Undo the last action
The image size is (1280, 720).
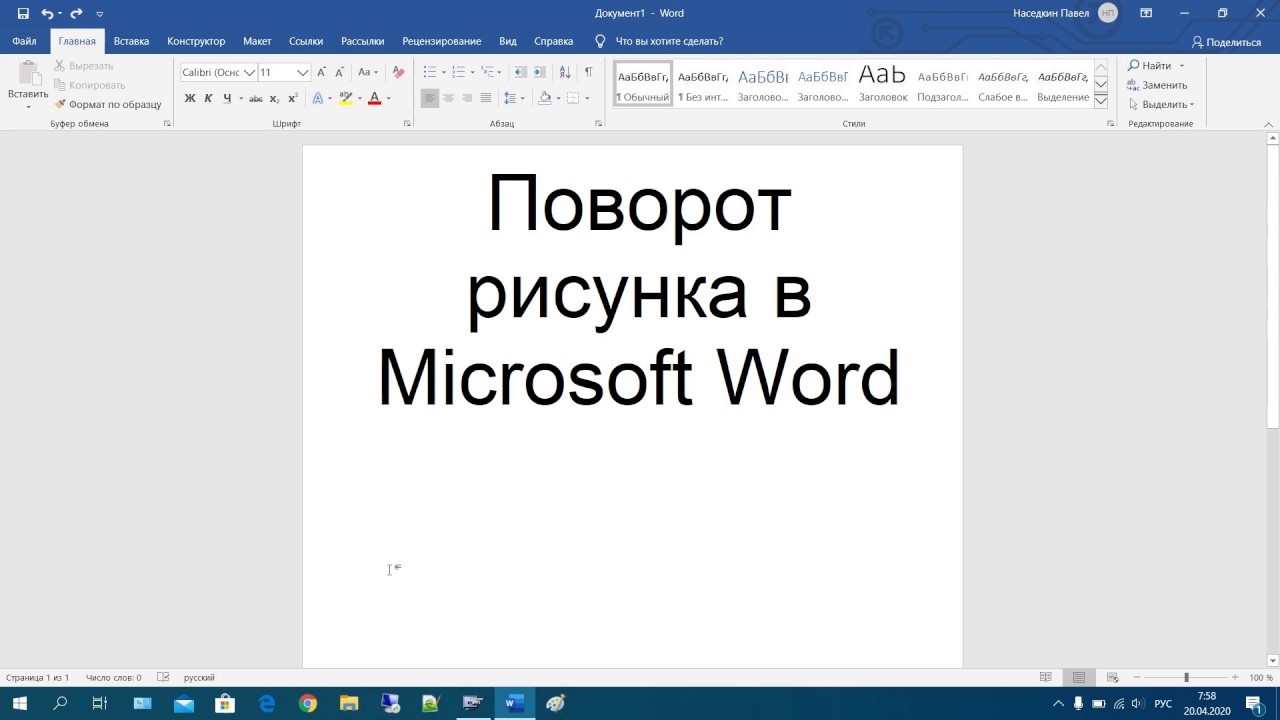46,13
